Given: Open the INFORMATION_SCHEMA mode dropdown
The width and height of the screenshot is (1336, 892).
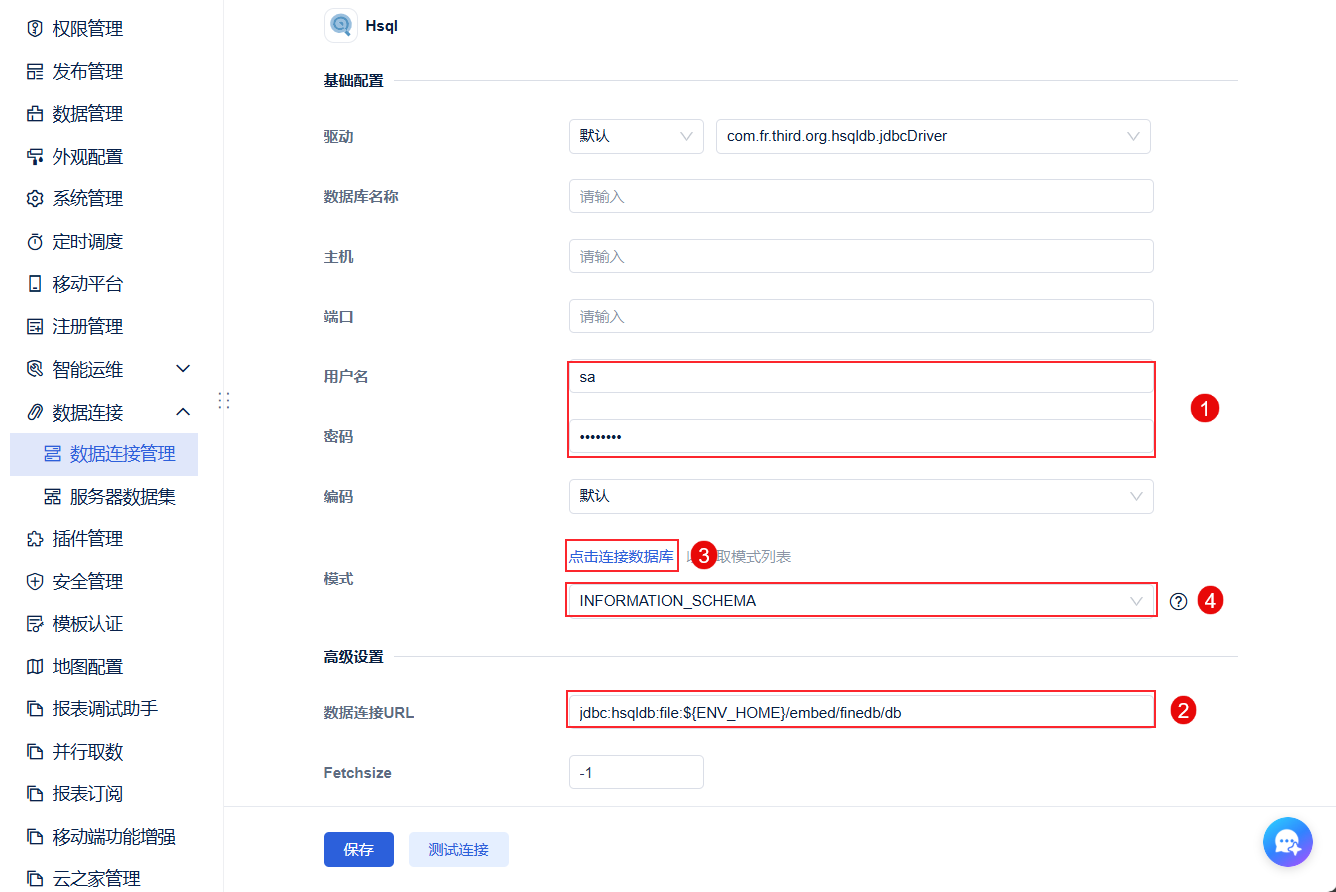Looking at the screenshot, I should [860, 601].
